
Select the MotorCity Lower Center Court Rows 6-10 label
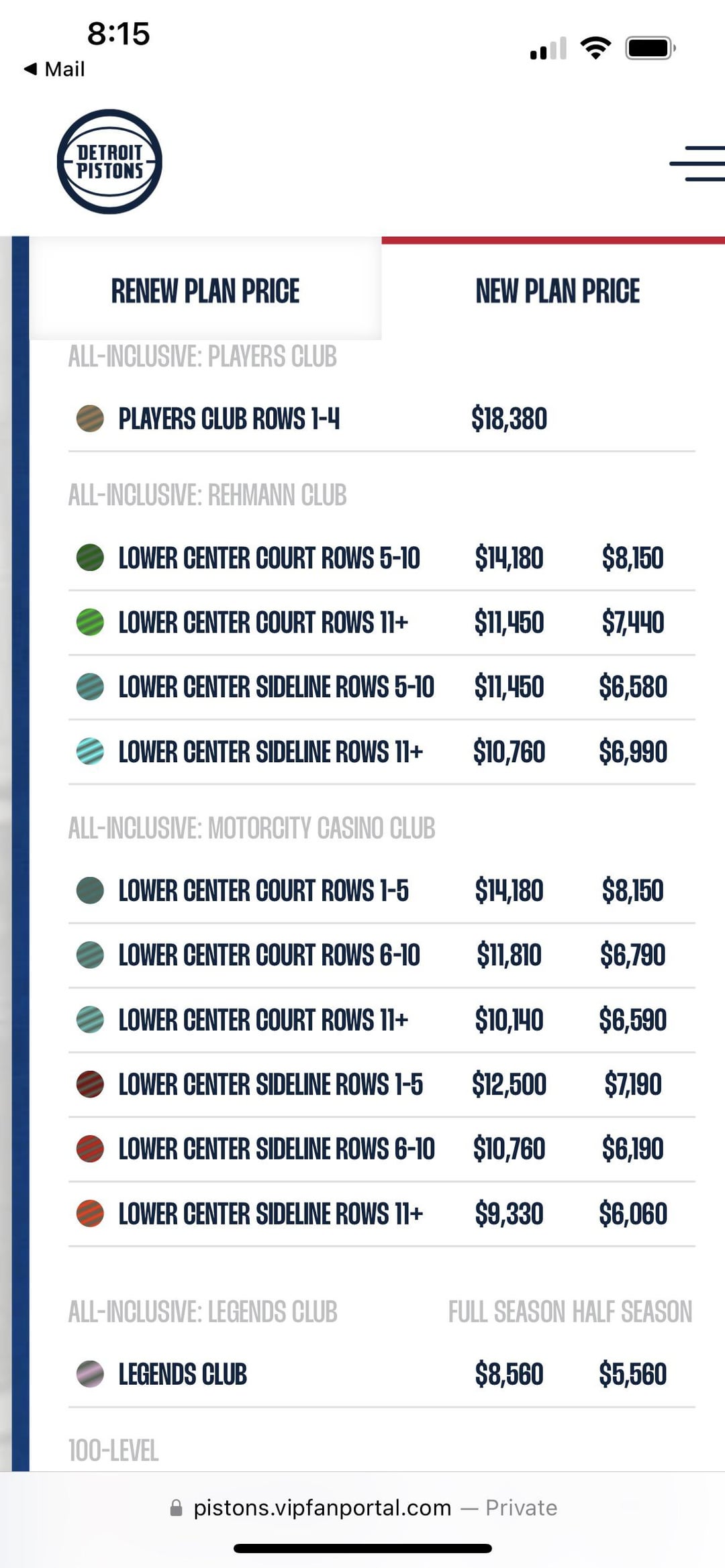269,955
